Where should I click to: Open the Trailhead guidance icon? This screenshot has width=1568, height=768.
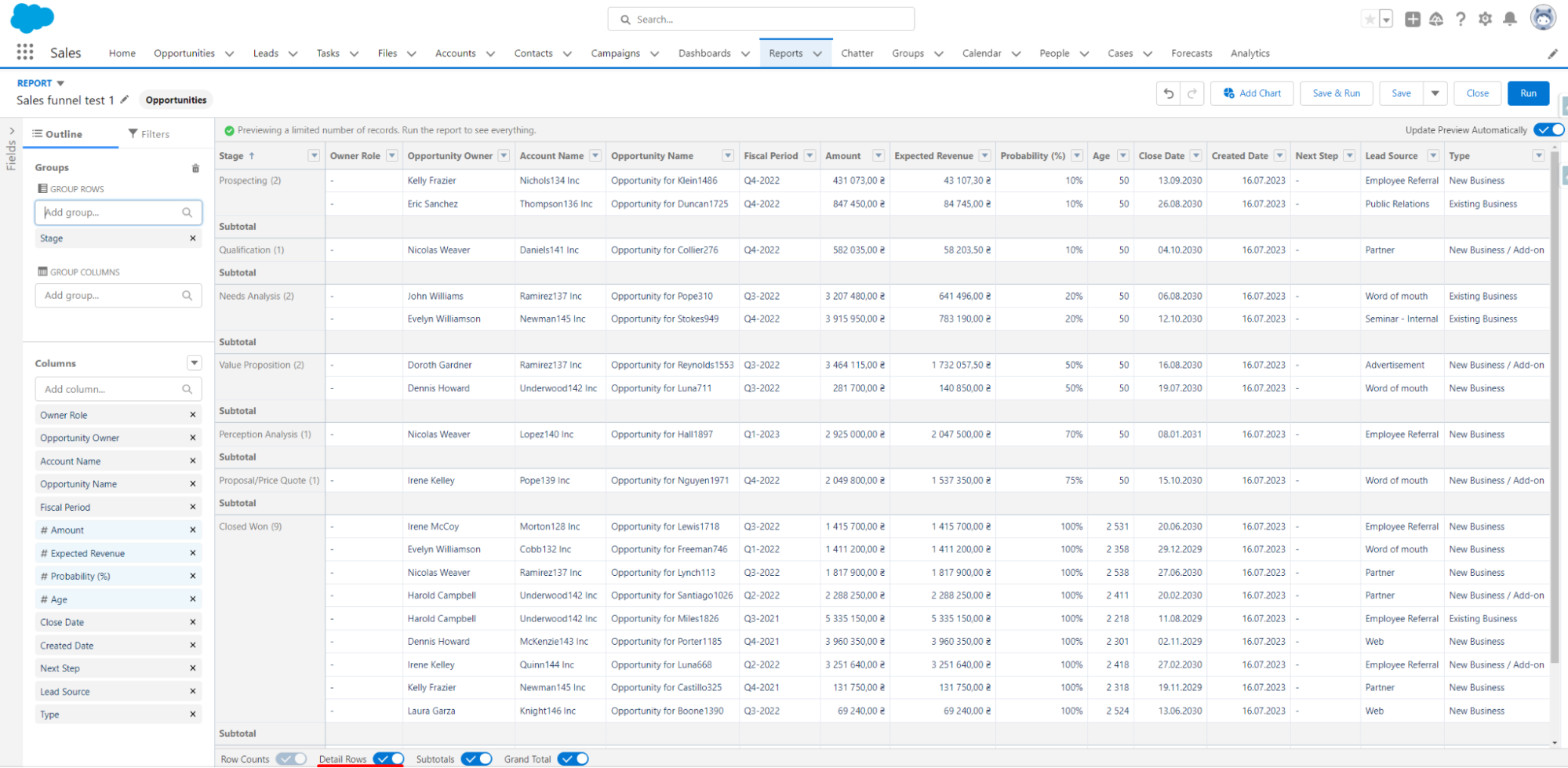point(1436,19)
